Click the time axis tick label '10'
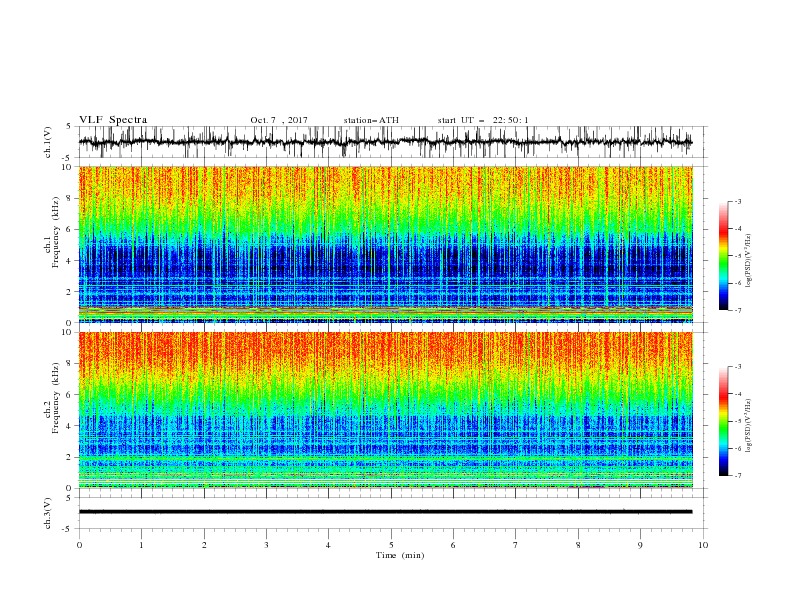The width and height of the screenshot is (792, 612). [703, 545]
